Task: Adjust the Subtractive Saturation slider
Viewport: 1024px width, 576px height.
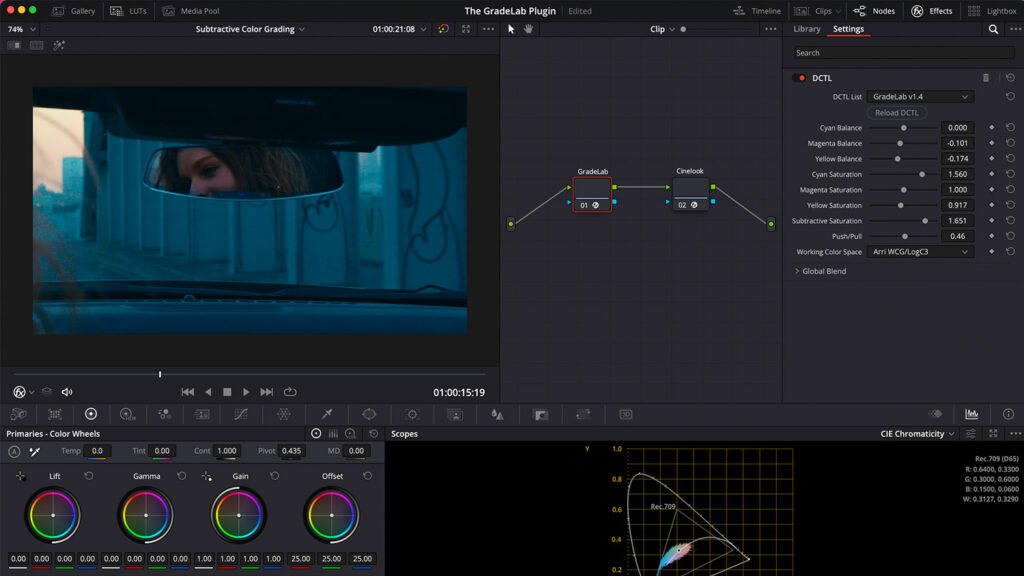Action: pos(924,221)
